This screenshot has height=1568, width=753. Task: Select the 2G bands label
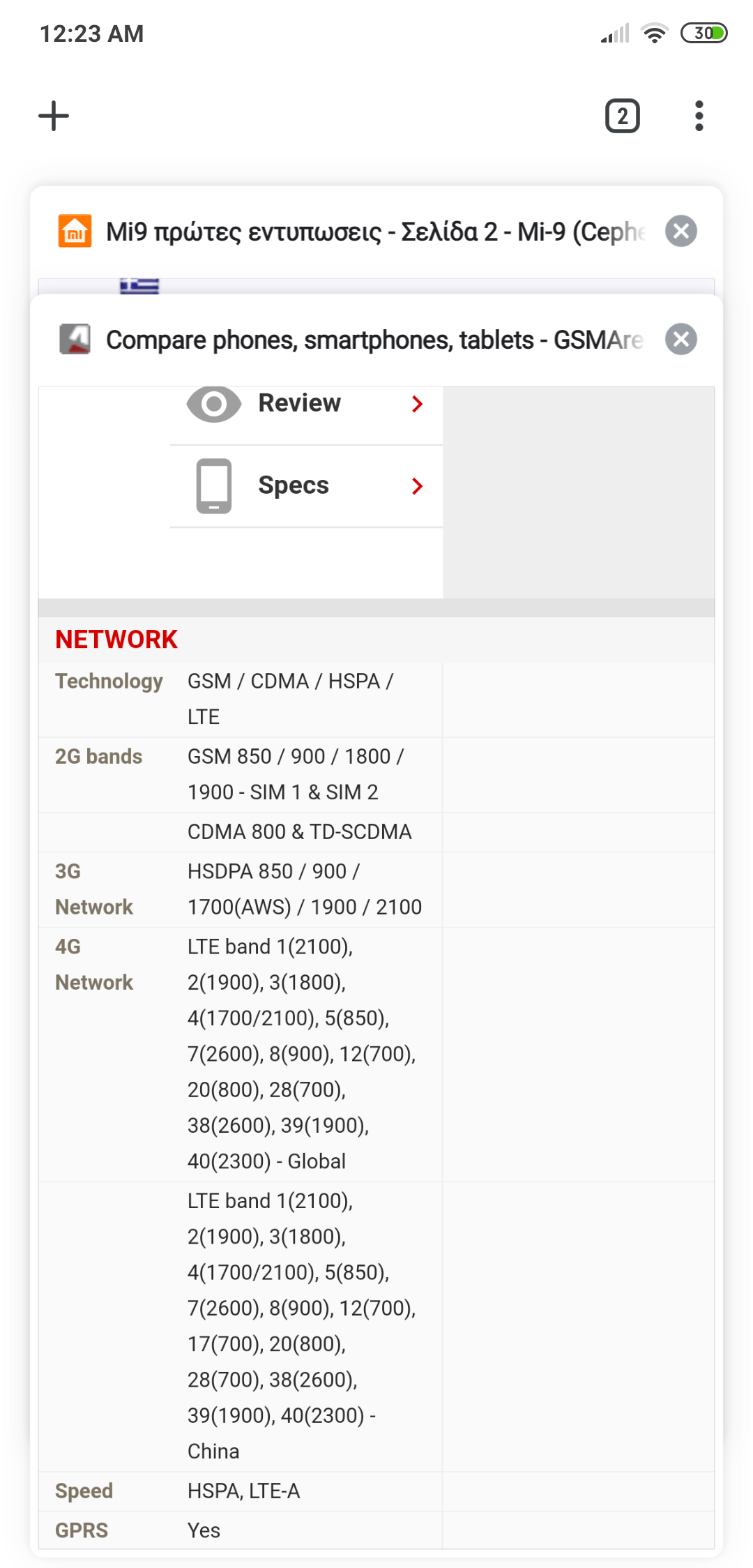point(98,757)
